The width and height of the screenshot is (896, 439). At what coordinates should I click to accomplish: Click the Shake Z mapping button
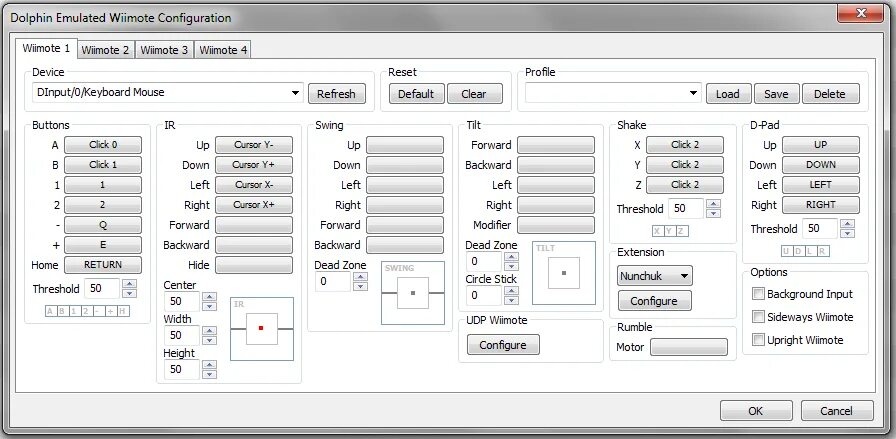[x=685, y=185]
